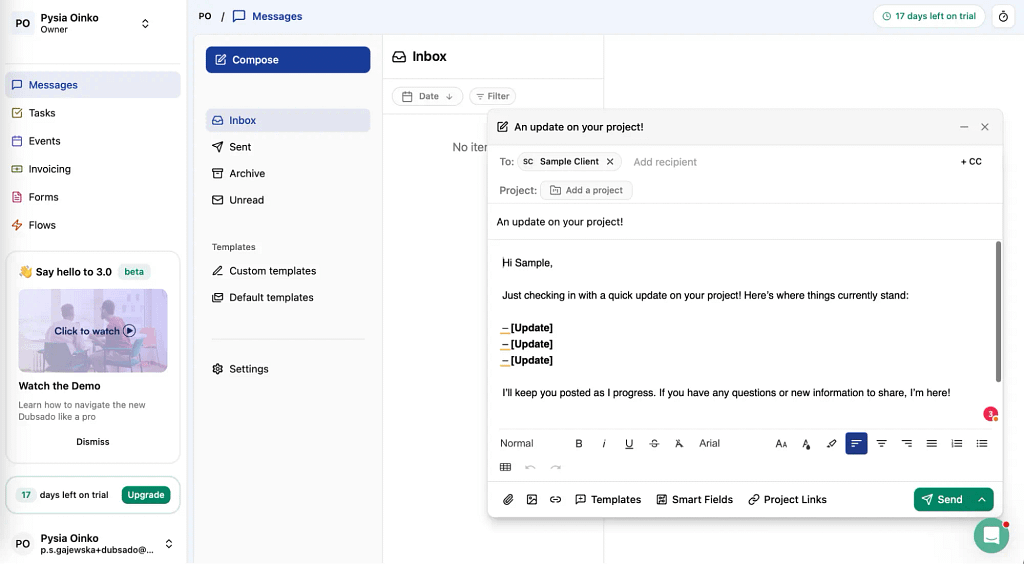Click the 17 days left on trial badge
1024x564 pixels.
[x=929, y=16]
